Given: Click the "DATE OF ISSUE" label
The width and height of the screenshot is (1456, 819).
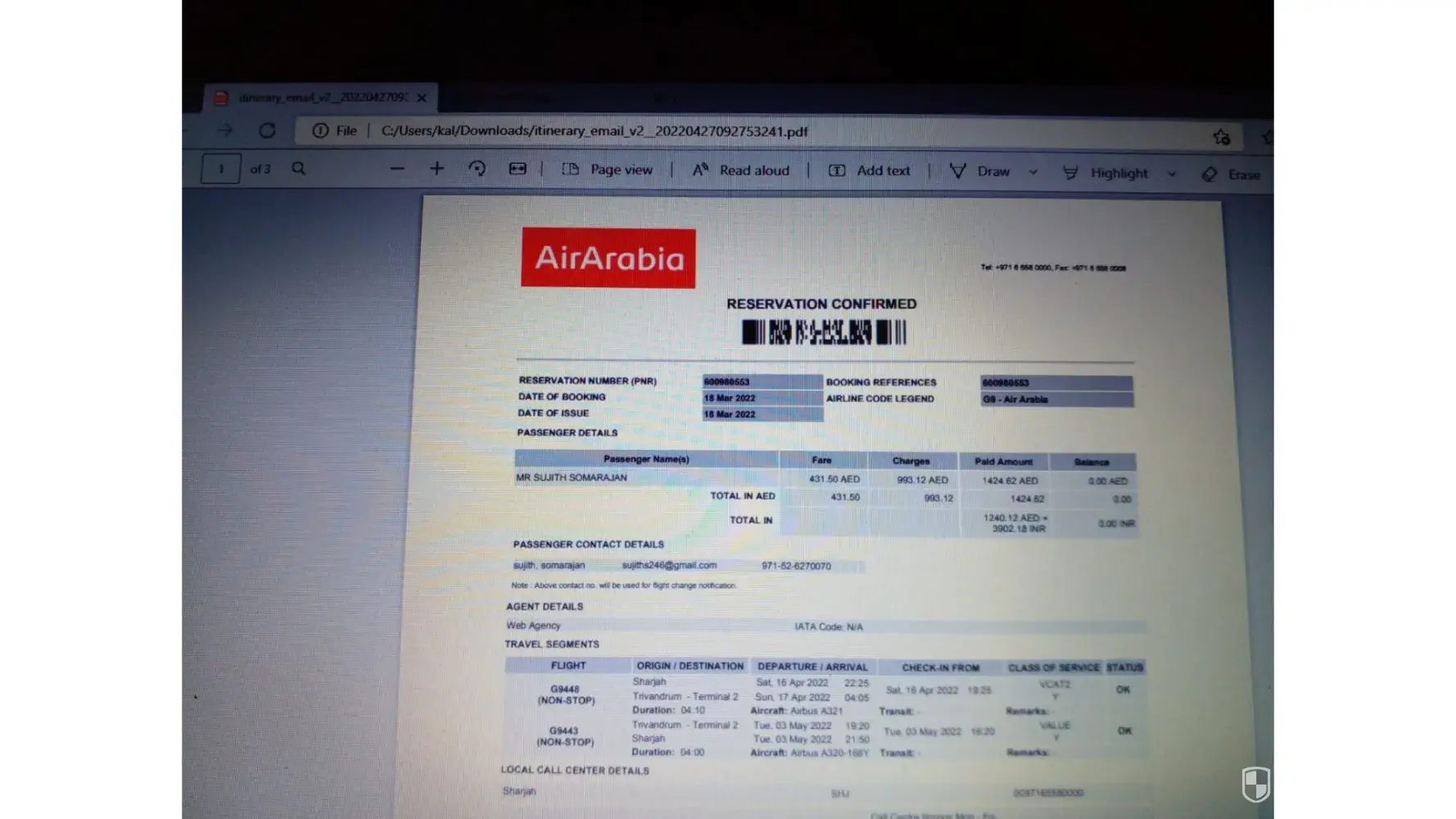Looking at the screenshot, I should coord(554,414).
